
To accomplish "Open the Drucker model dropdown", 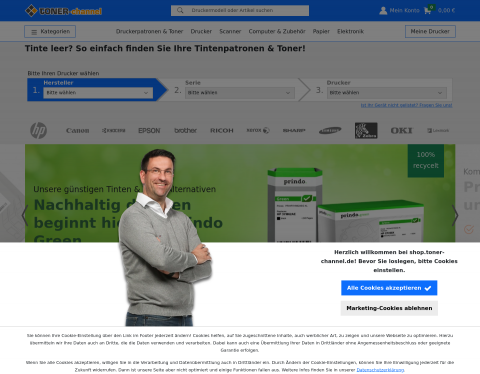I will [x=387, y=93].
